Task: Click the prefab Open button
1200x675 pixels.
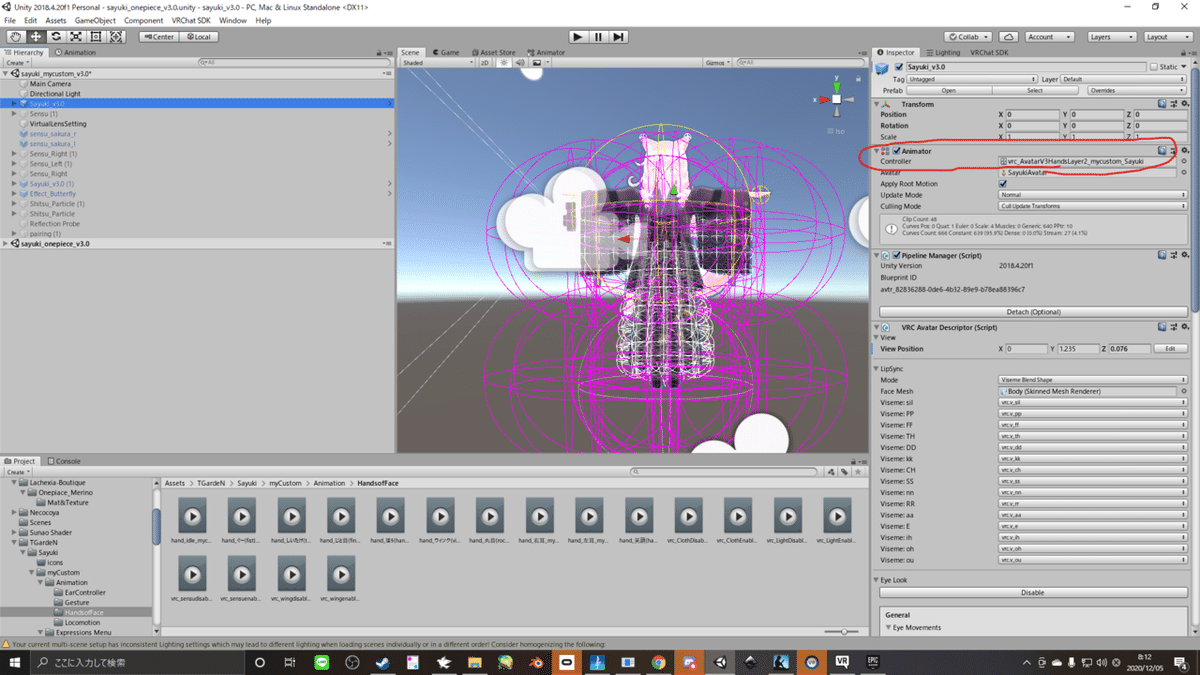Action: coord(948,90)
